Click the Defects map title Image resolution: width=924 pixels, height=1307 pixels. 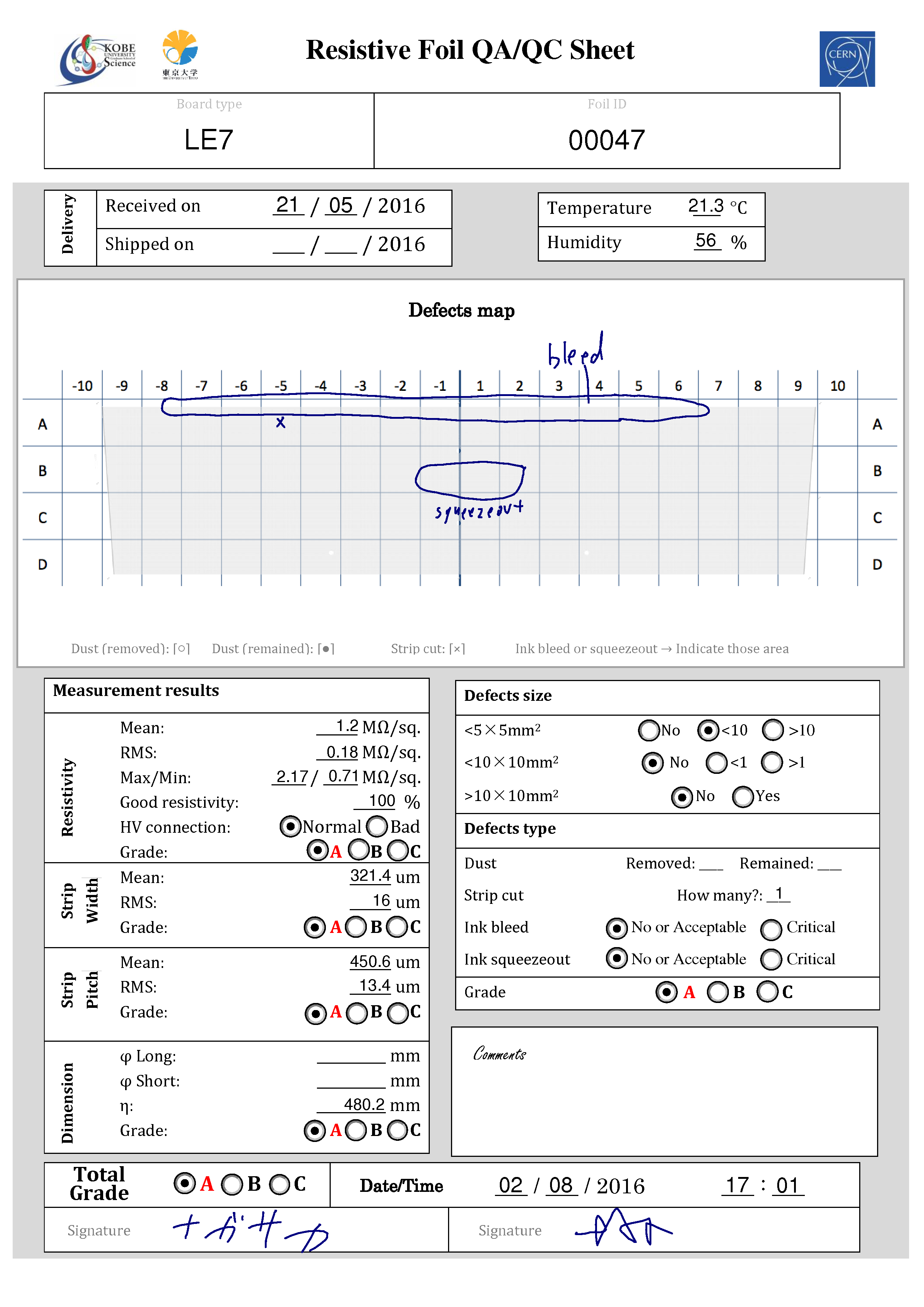pyautogui.click(x=461, y=310)
